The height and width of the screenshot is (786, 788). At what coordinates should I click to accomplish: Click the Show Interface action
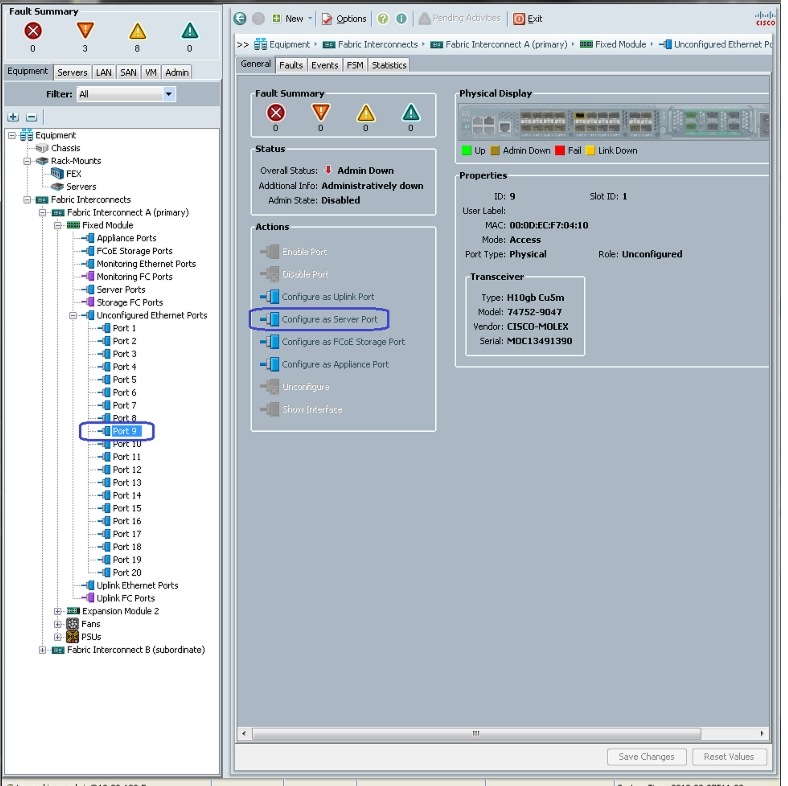301,409
